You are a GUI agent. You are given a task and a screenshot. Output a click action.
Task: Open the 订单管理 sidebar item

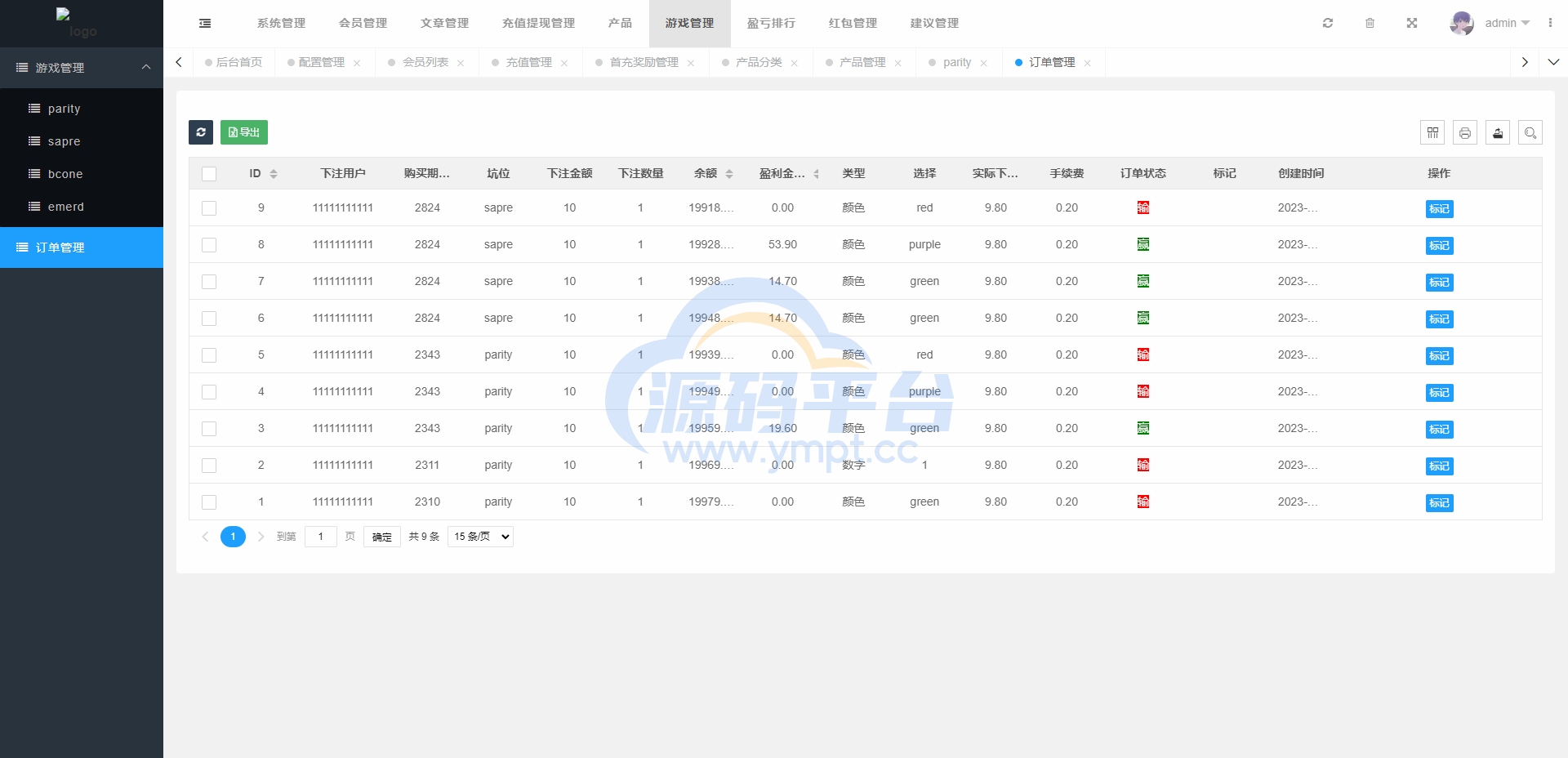[x=82, y=247]
